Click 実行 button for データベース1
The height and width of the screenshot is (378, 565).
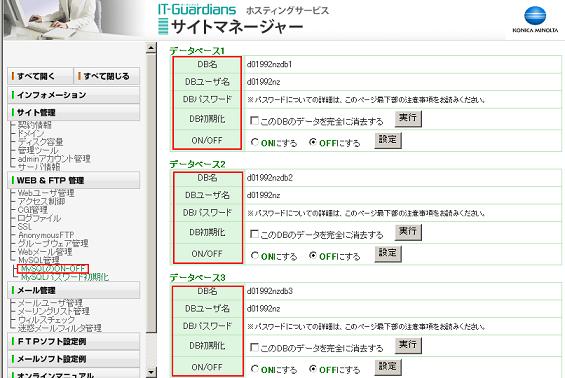(408, 119)
